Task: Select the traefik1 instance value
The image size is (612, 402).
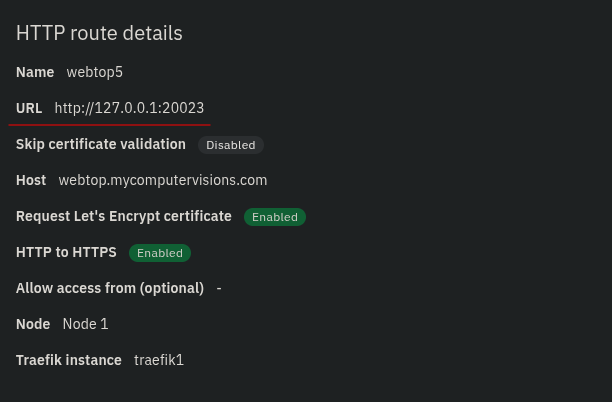Action: [159, 360]
